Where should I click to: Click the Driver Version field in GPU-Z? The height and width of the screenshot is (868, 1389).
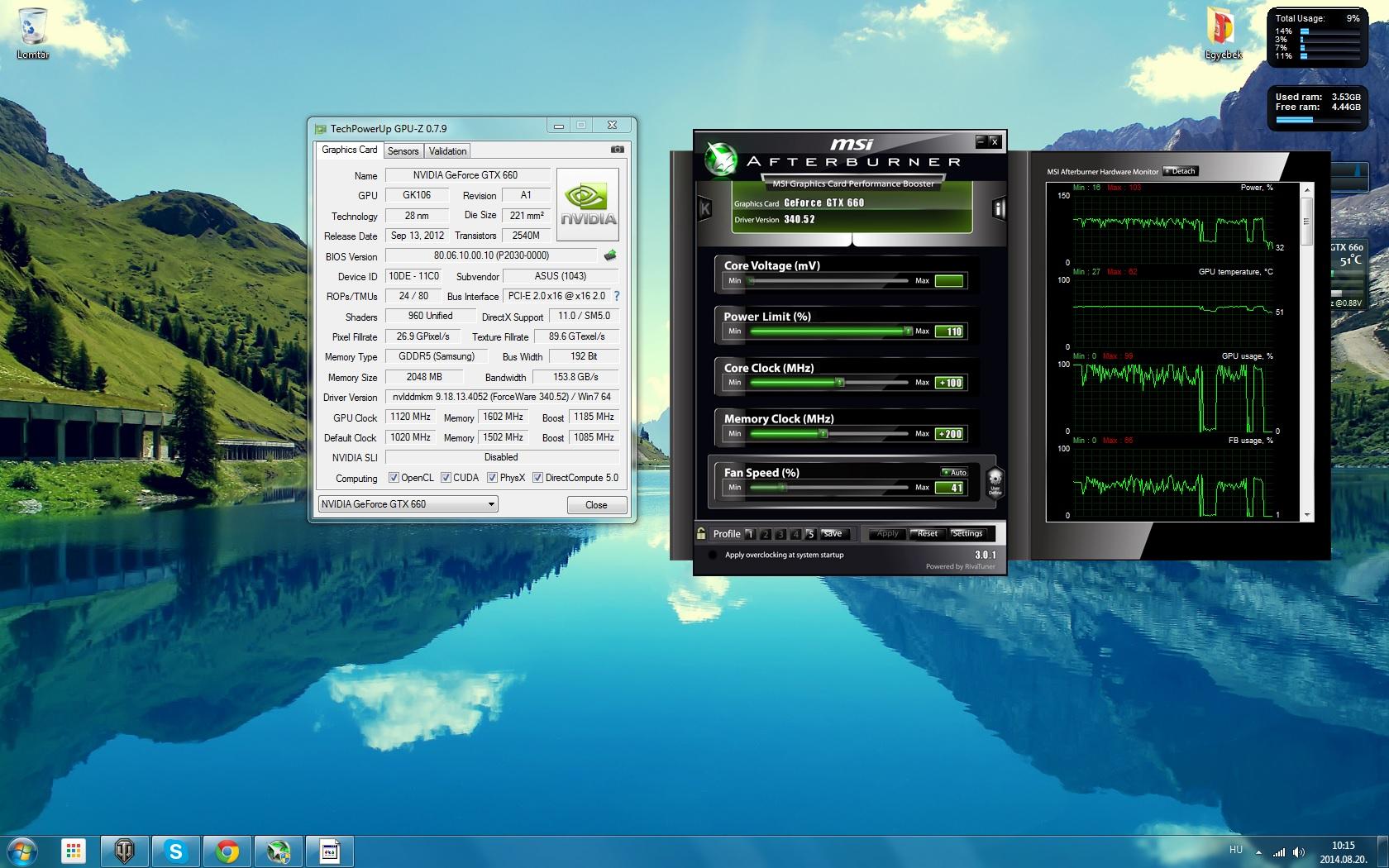[502, 397]
